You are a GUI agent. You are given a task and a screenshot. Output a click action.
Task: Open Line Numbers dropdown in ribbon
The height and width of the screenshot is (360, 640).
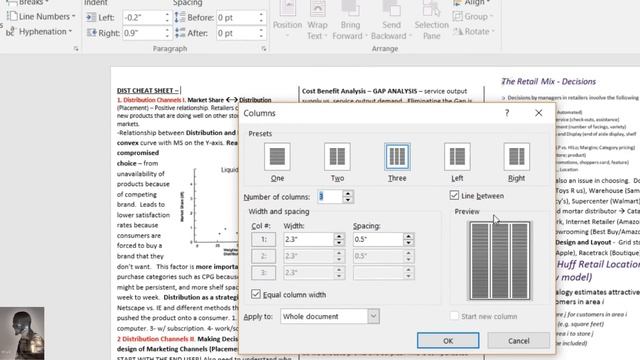coord(41,16)
